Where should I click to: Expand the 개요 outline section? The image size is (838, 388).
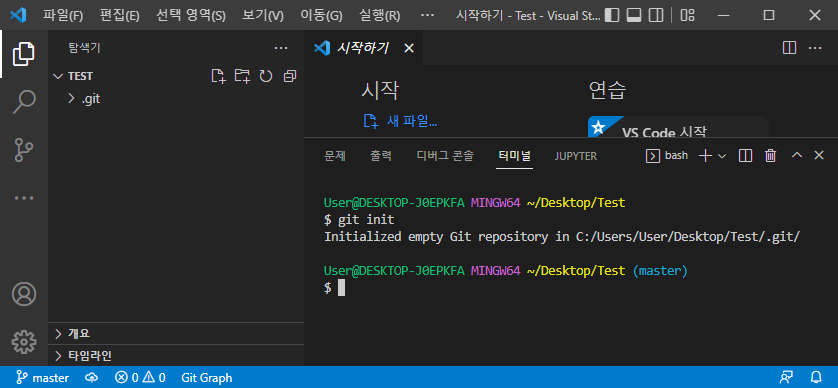pyautogui.click(x=176, y=333)
